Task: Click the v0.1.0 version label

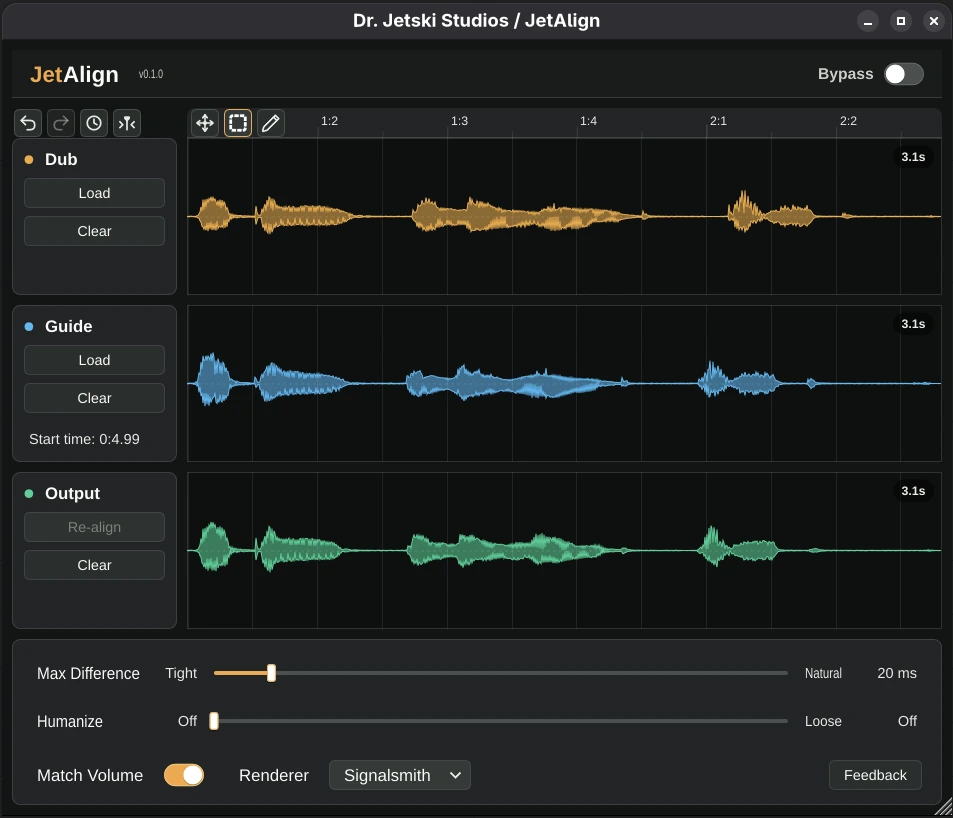Action: 151,74
